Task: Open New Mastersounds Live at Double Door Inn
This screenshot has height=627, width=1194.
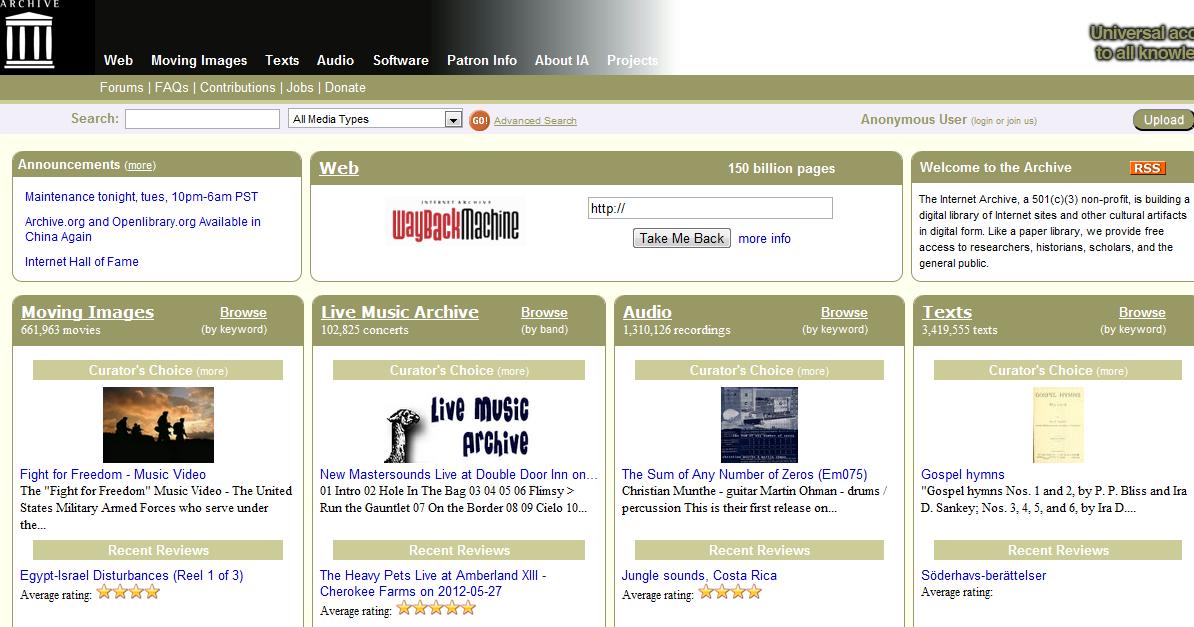Action: coord(458,474)
